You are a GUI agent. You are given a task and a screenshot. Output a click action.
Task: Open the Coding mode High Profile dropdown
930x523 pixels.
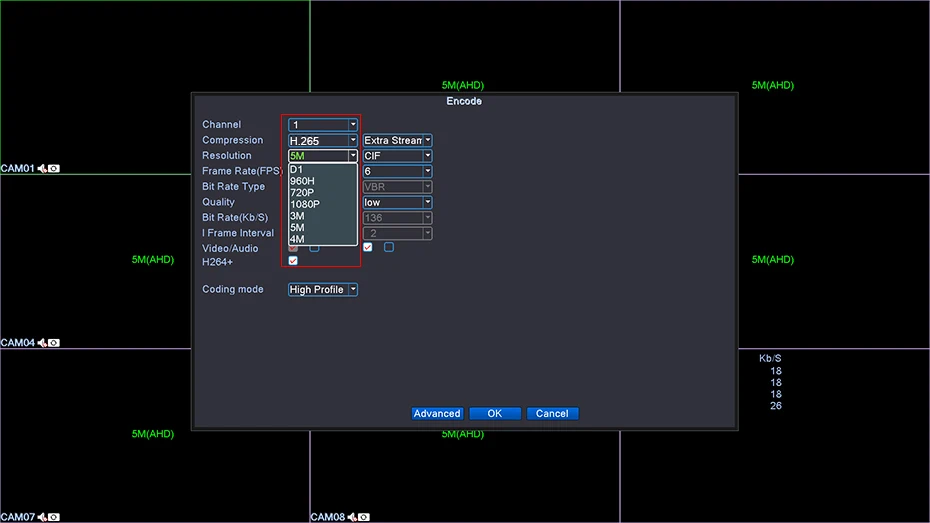click(323, 289)
